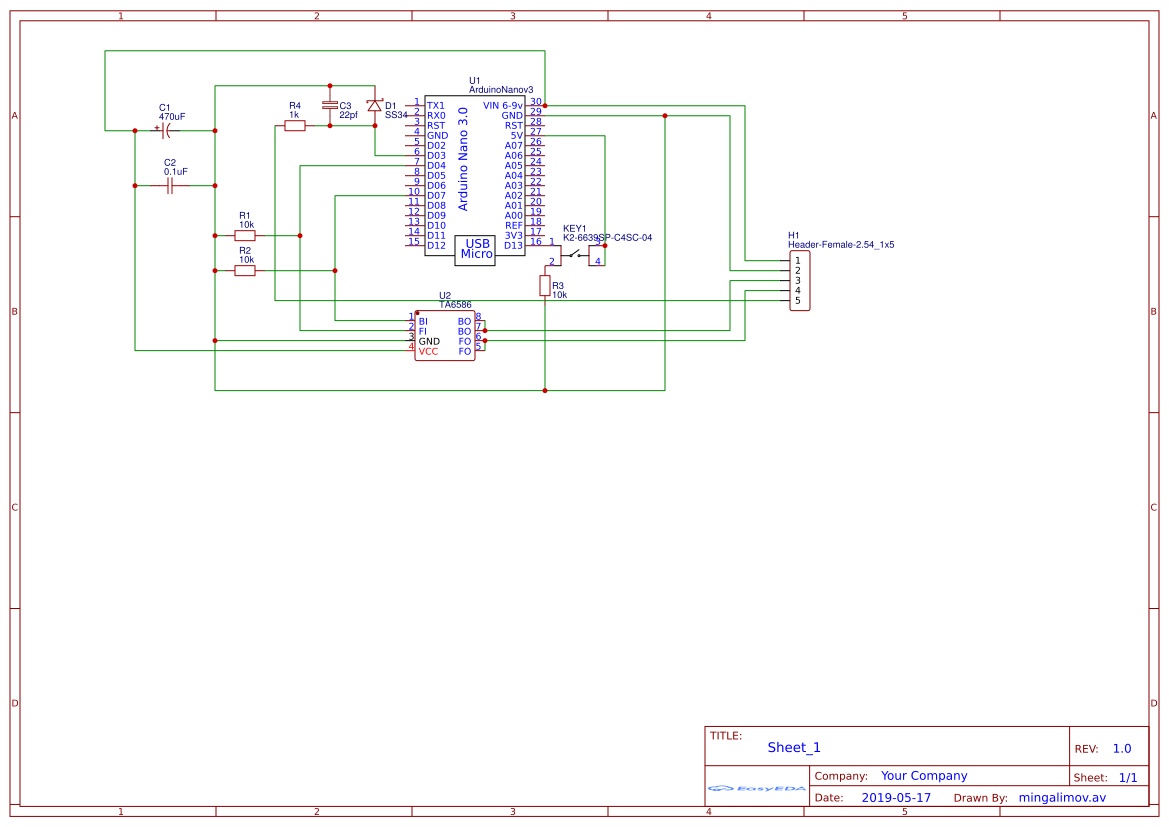Screen dimensions: 1169x827
Task: Click the 3V3 pin label
Action: tap(514, 236)
